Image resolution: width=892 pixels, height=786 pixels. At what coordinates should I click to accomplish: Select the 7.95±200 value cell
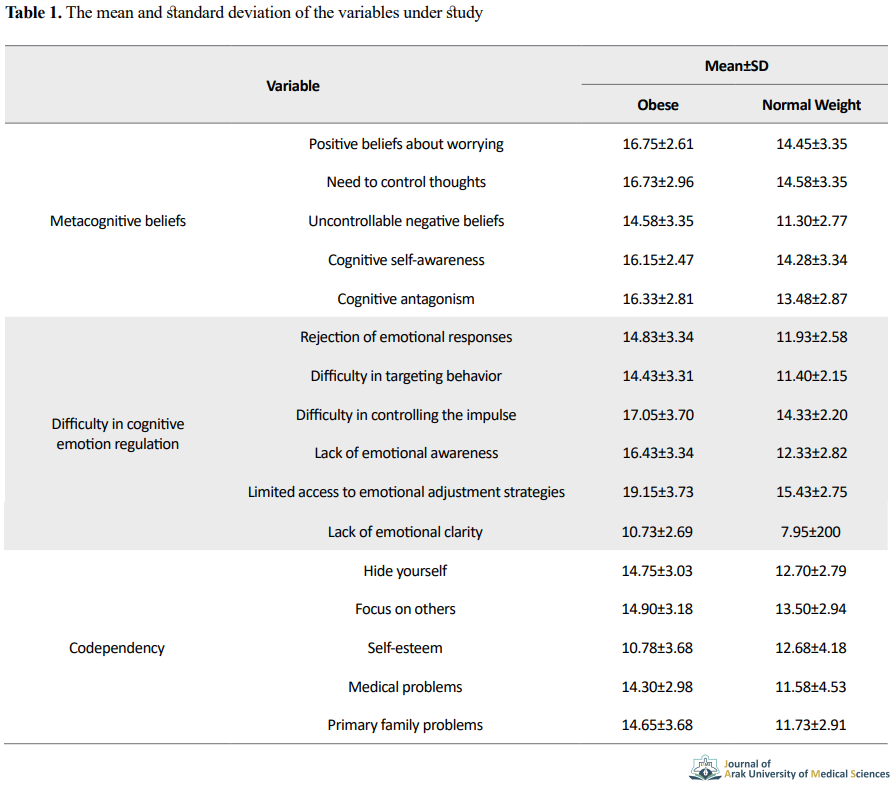tap(811, 532)
